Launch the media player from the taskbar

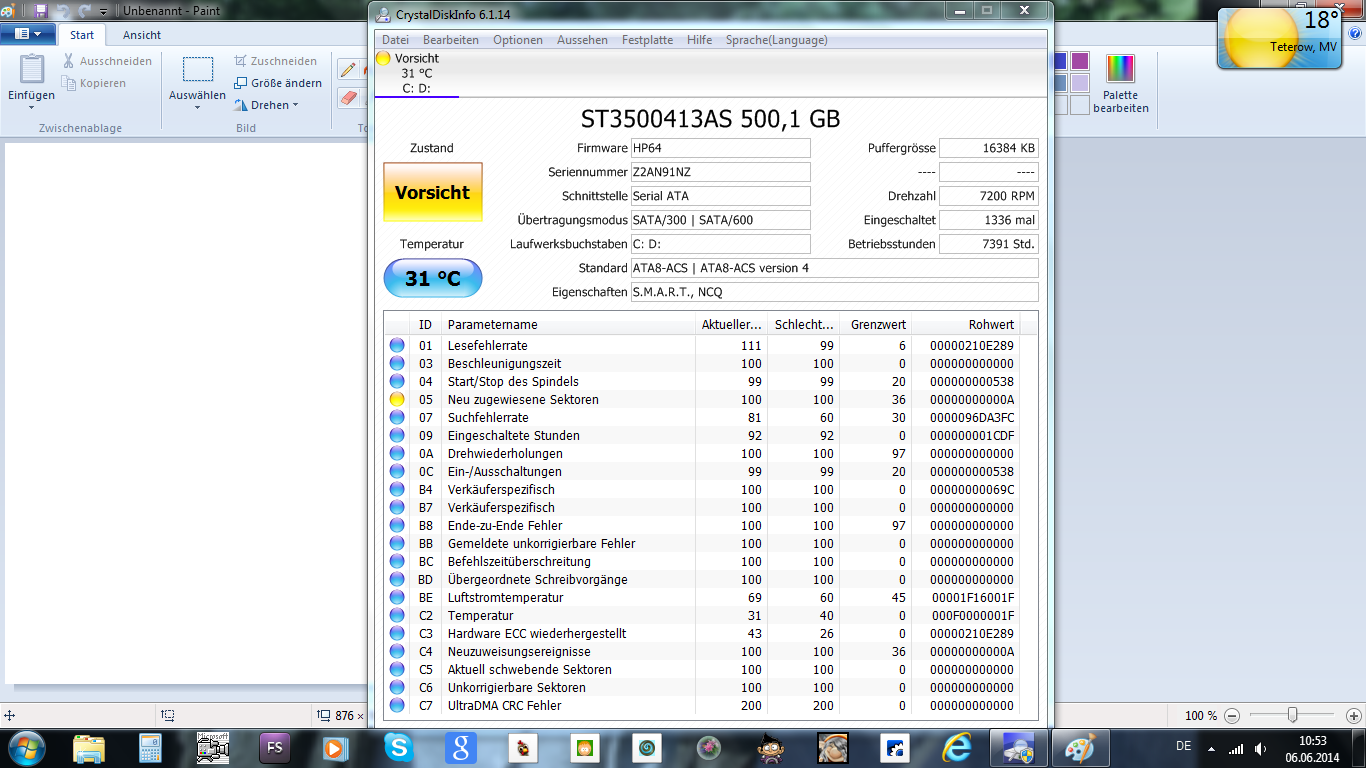tap(335, 748)
